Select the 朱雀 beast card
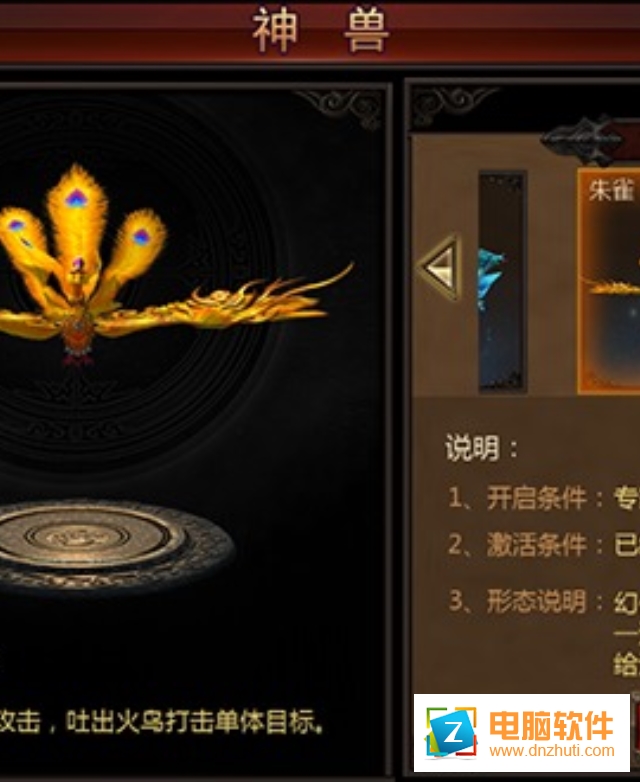The image size is (640, 782). 609,282
